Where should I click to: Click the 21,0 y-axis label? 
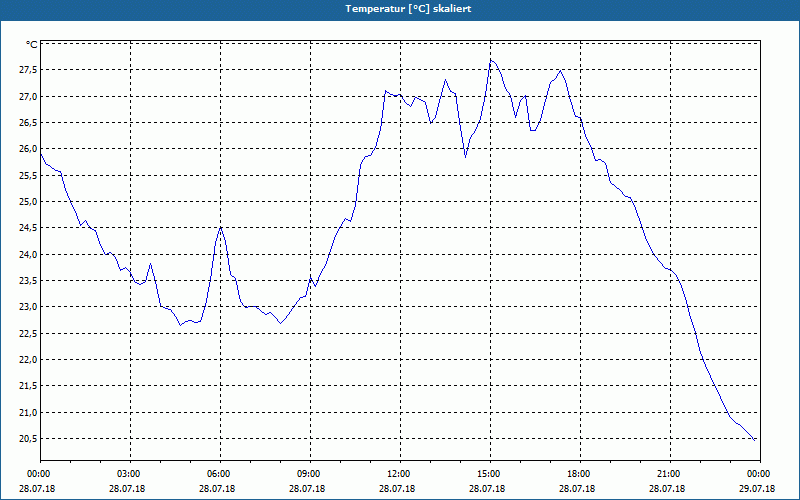click(x=28, y=413)
